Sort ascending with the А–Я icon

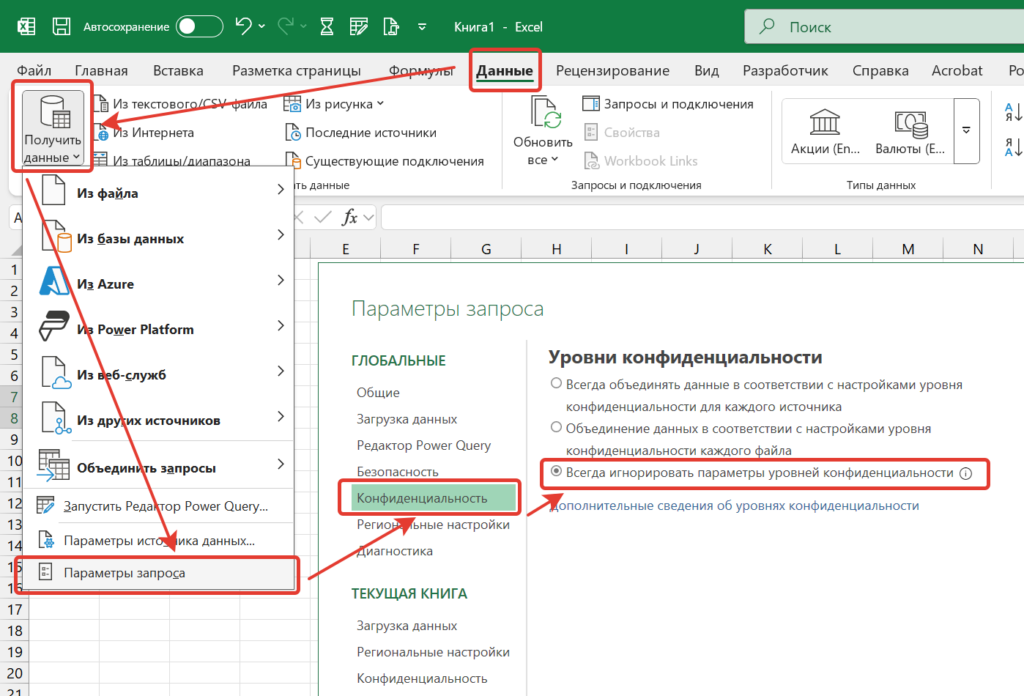tap(1013, 112)
